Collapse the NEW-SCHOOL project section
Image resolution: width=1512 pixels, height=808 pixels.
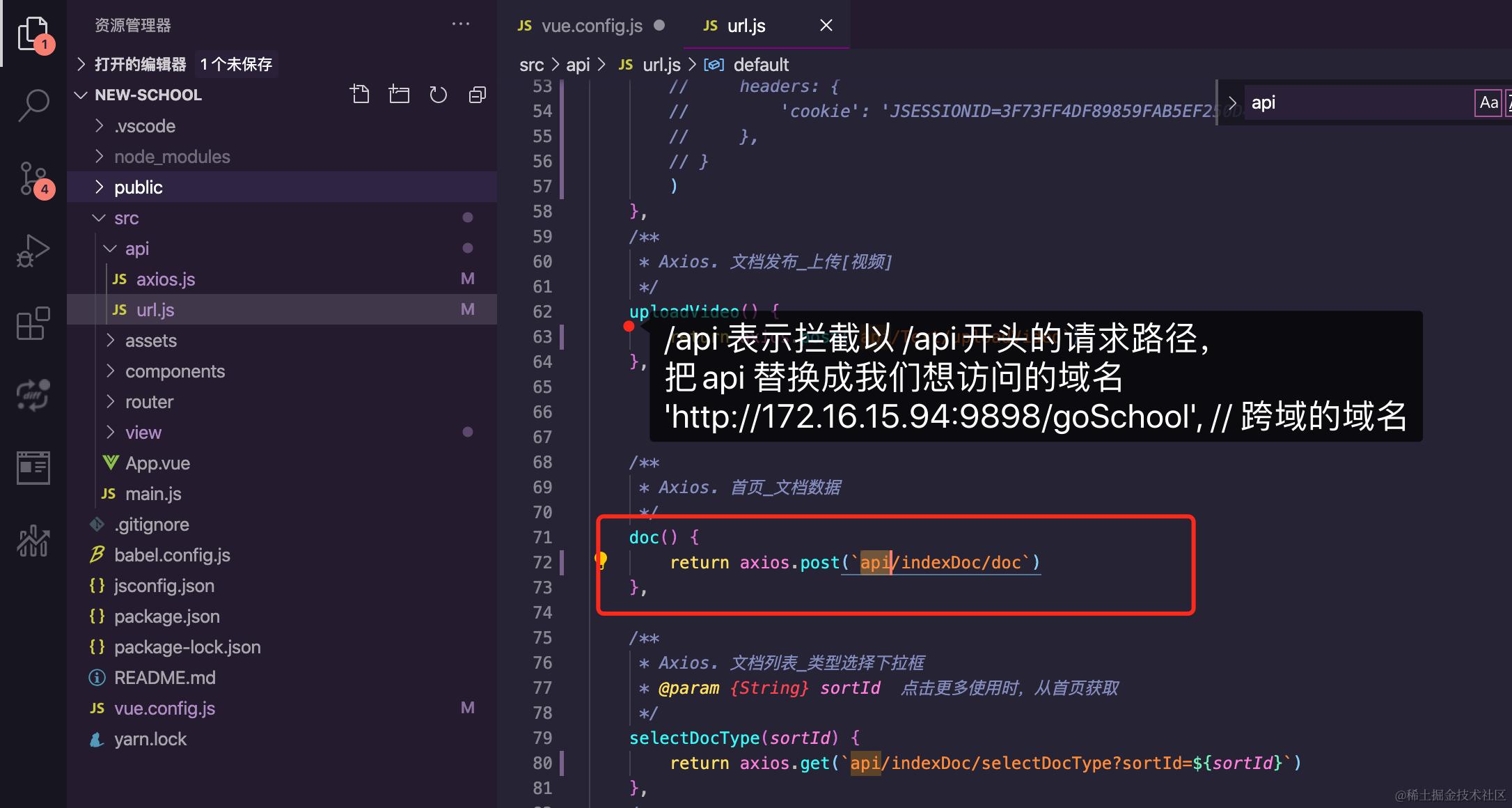click(81, 95)
